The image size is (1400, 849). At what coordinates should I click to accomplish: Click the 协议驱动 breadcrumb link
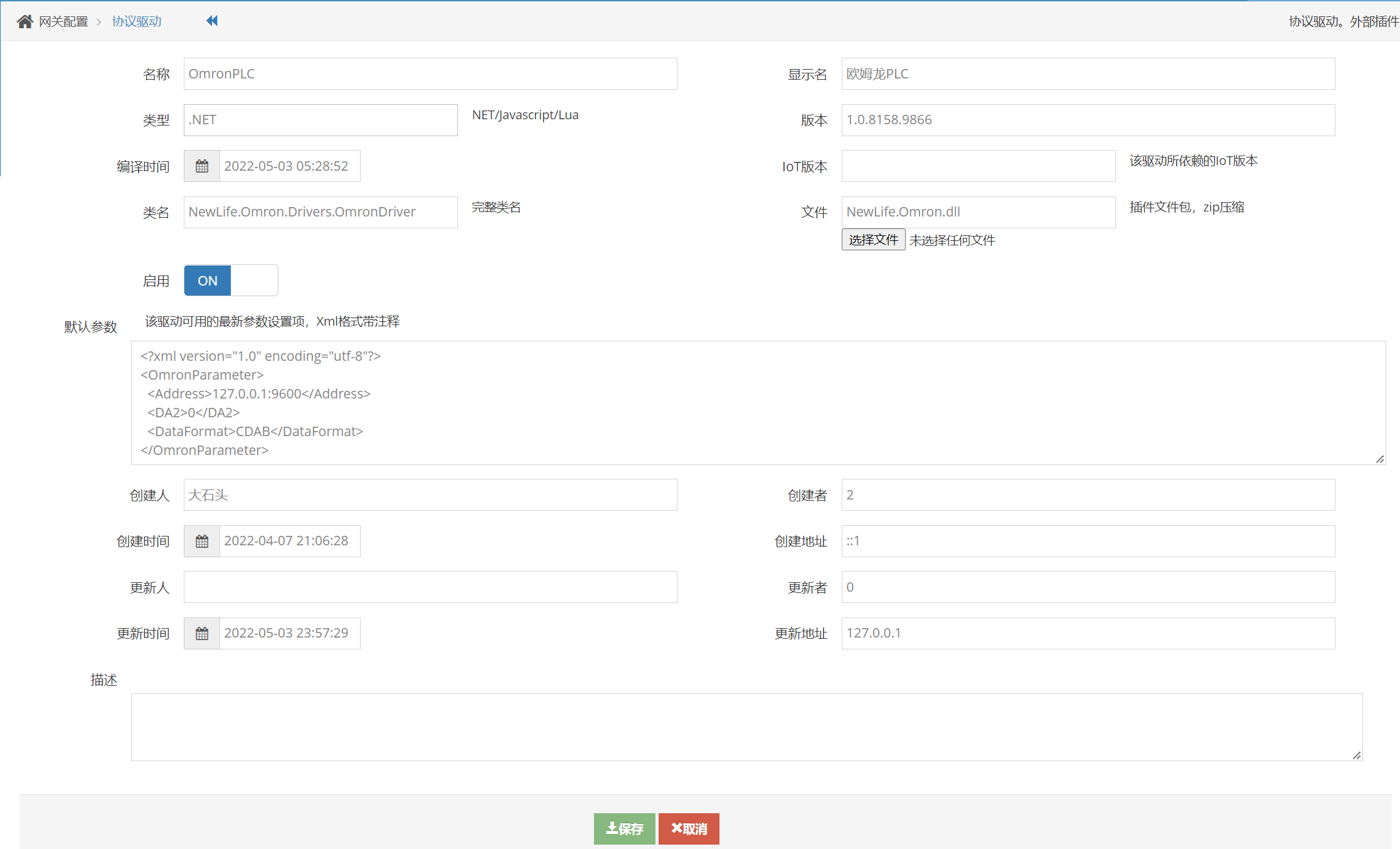coord(137,21)
